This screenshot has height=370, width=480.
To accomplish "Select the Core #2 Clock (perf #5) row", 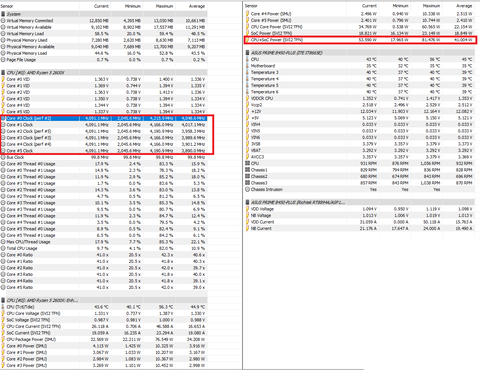I will [104, 131].
